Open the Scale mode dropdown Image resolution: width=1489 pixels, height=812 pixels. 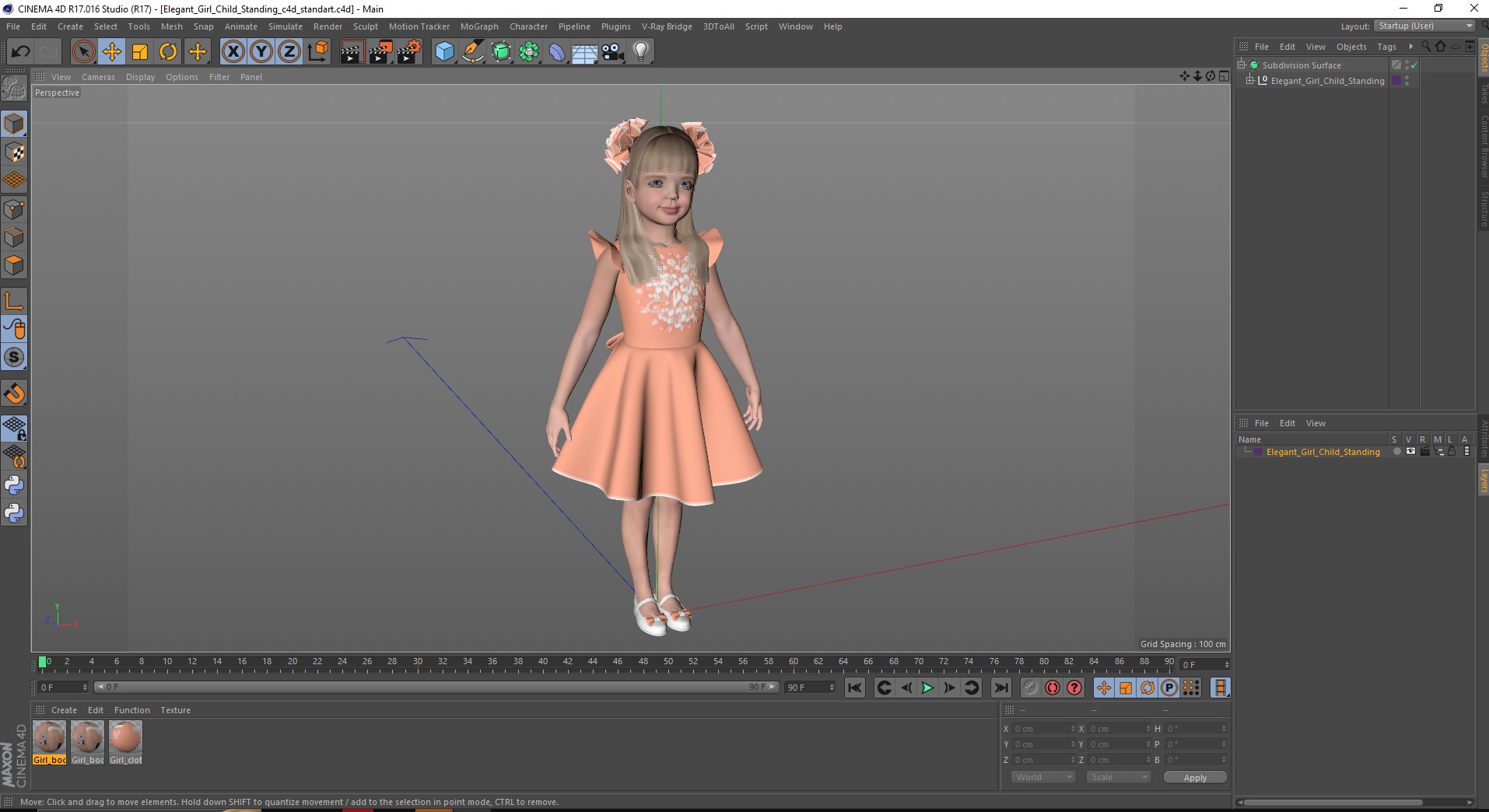(1118, 777)
